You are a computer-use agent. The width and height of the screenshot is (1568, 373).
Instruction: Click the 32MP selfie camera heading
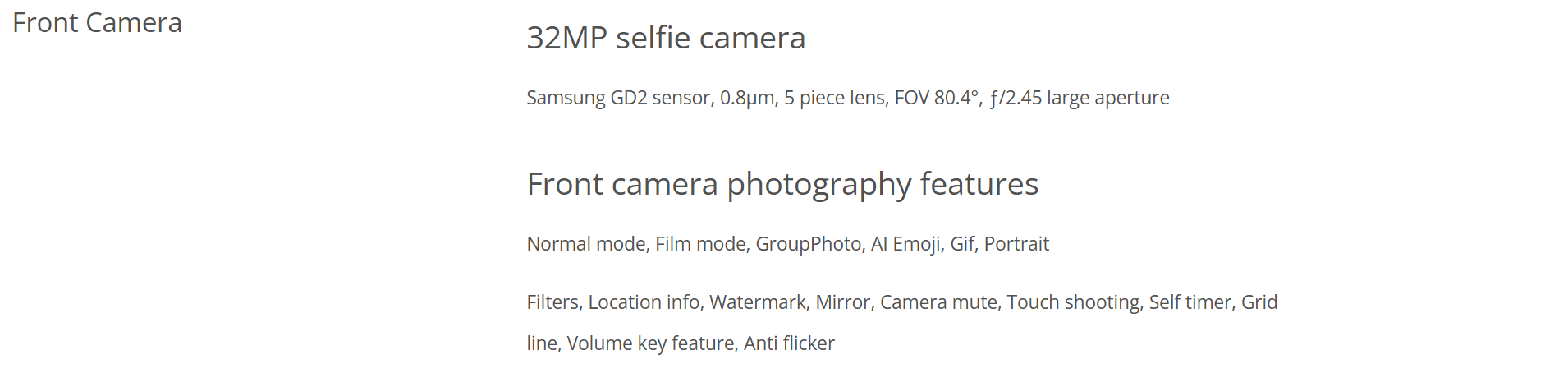(x=666, y=38)
